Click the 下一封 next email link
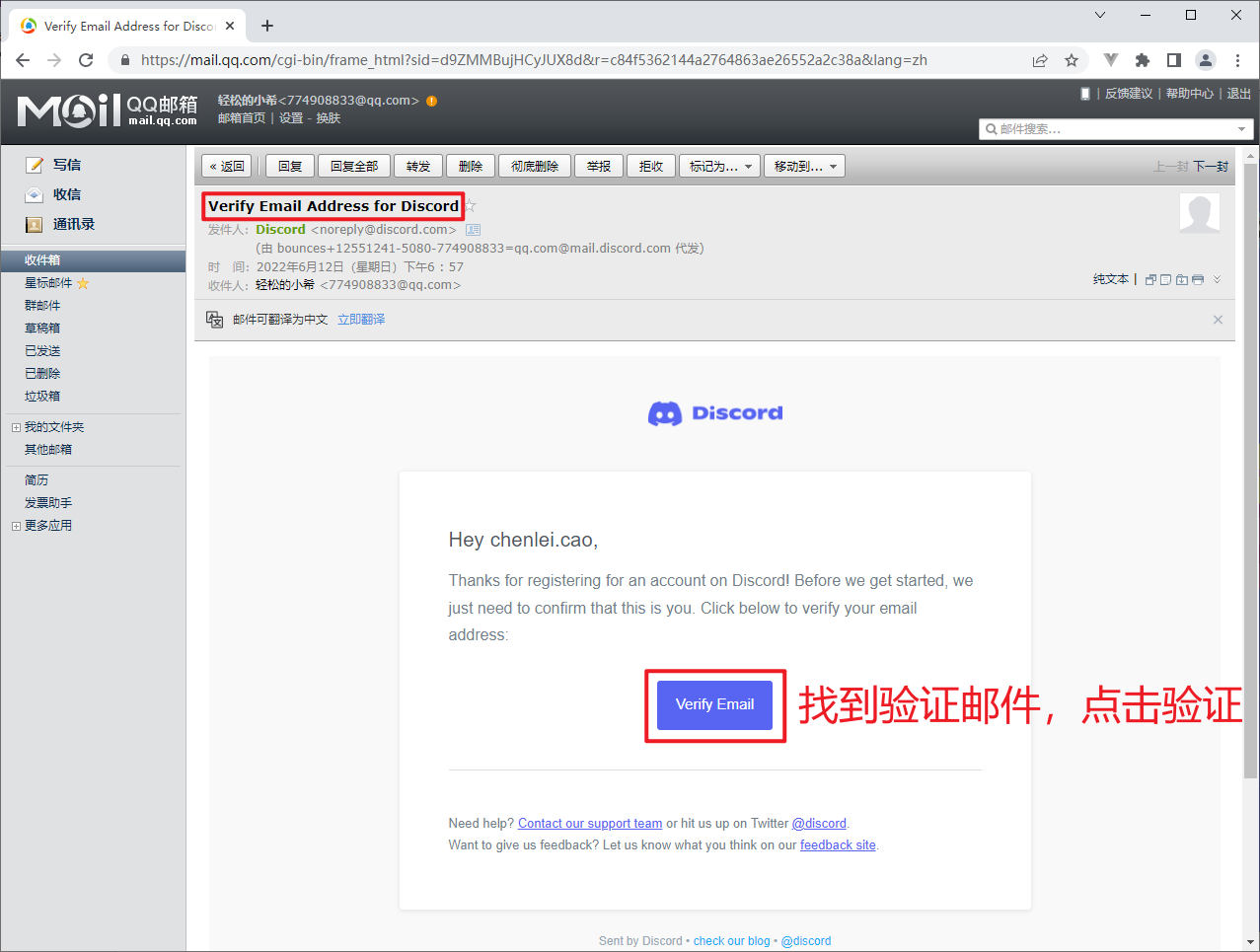Image resolution: width=1260 pixels, height=952 pixels. pos(1211,167)
